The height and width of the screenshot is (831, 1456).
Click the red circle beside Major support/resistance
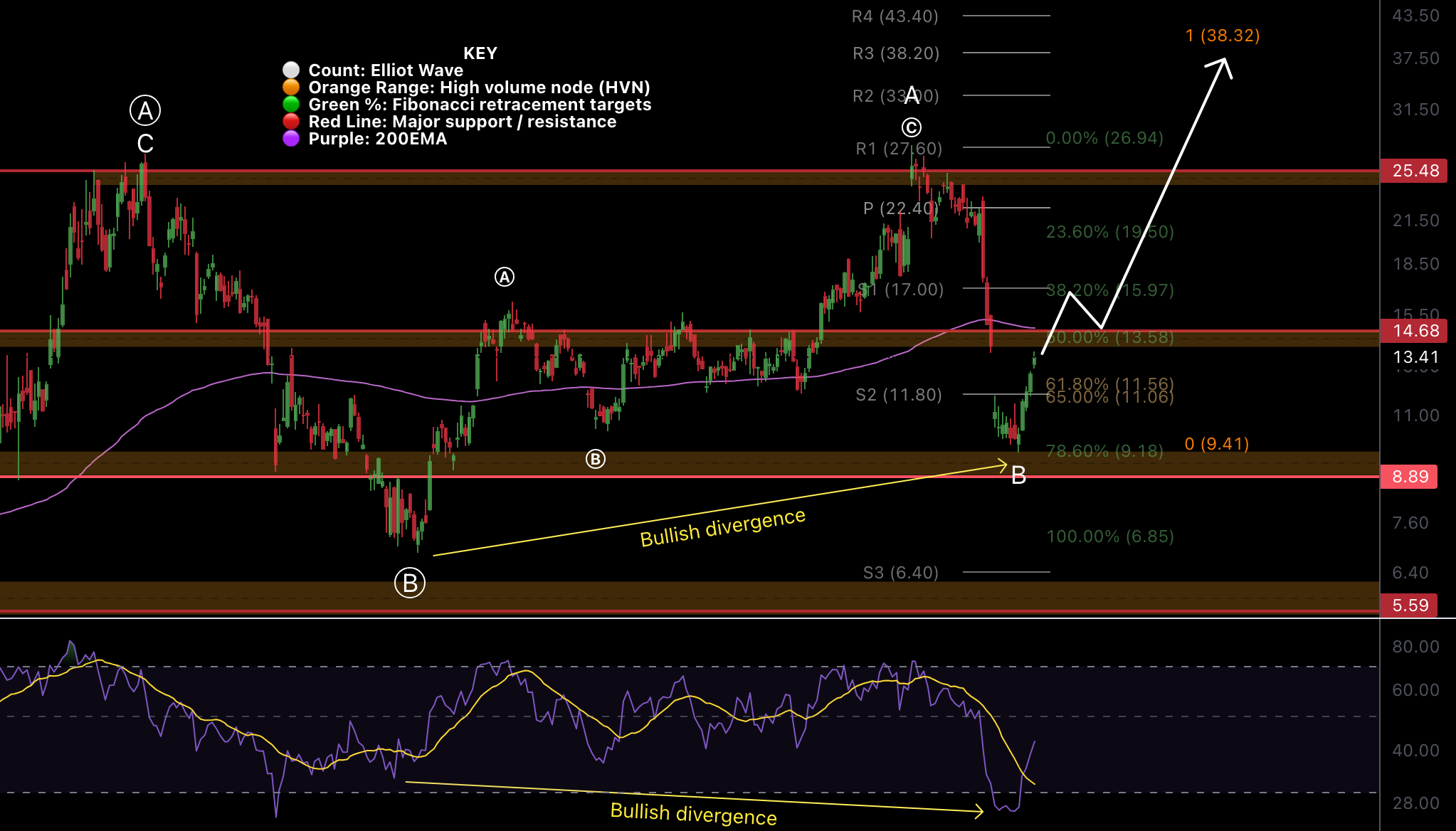point(291,121)
